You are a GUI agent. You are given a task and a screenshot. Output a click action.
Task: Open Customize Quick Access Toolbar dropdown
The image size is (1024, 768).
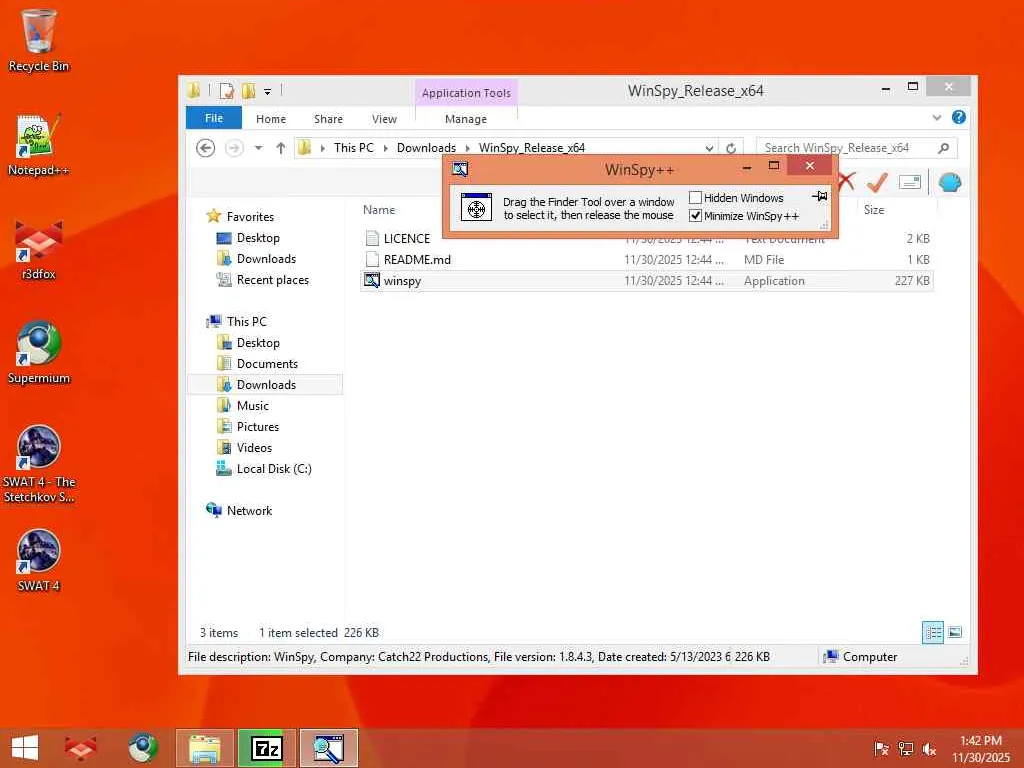(267, 91)
